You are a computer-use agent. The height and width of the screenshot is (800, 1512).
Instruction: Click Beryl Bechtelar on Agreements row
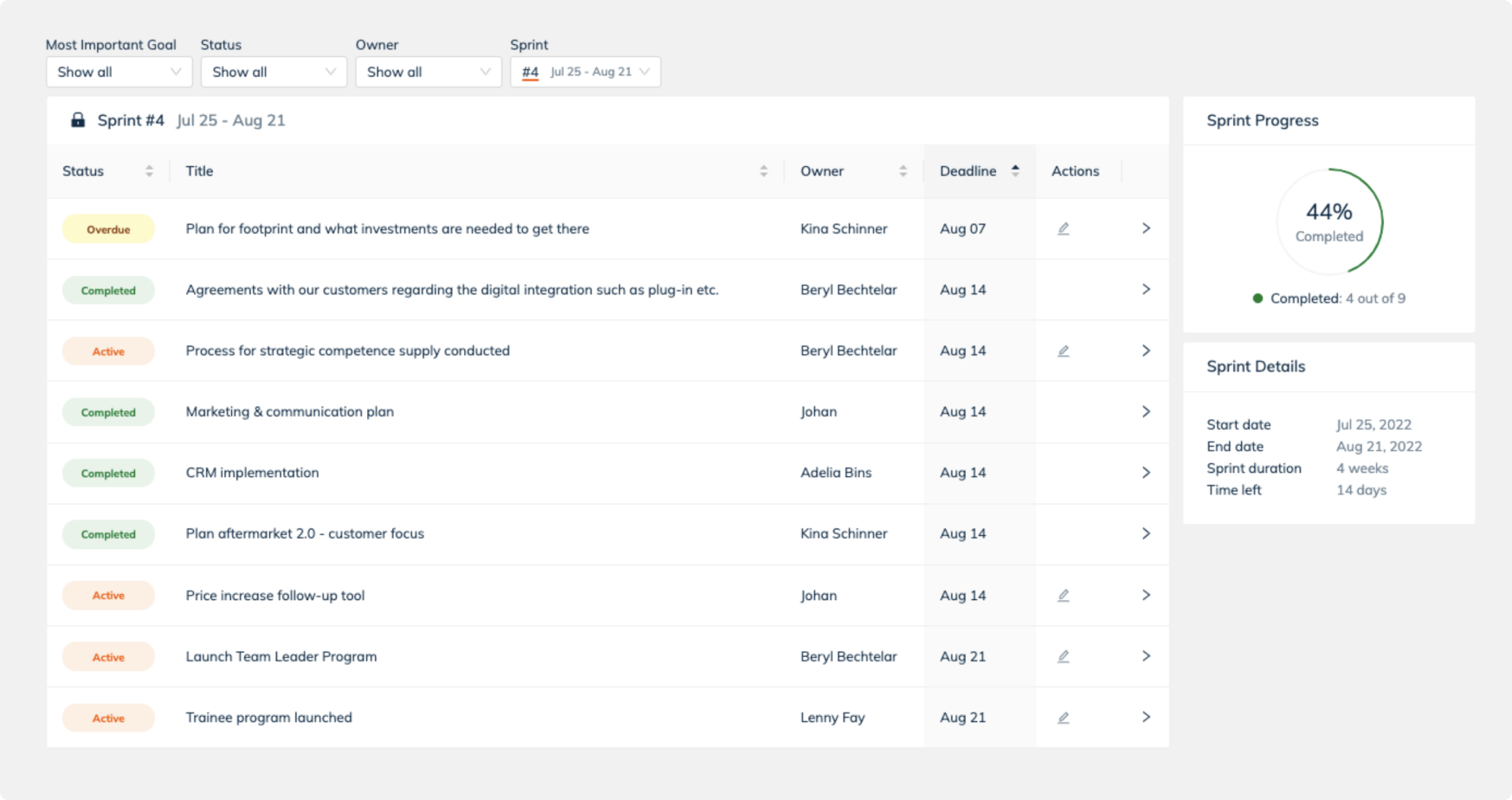[x=849, y=289]
